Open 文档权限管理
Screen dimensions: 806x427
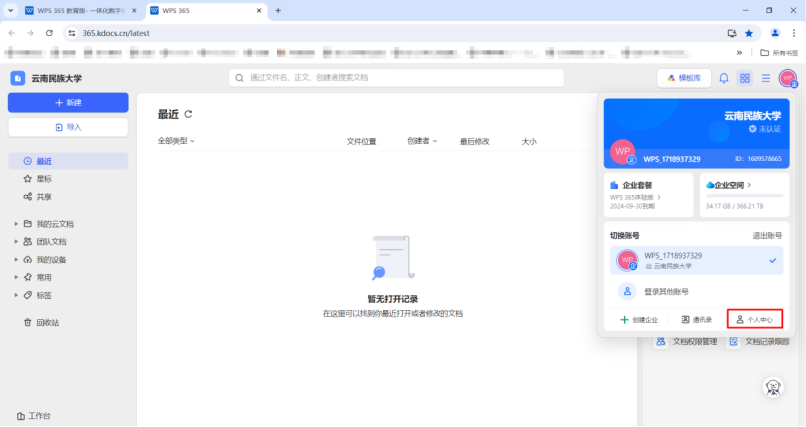(686, 342)
